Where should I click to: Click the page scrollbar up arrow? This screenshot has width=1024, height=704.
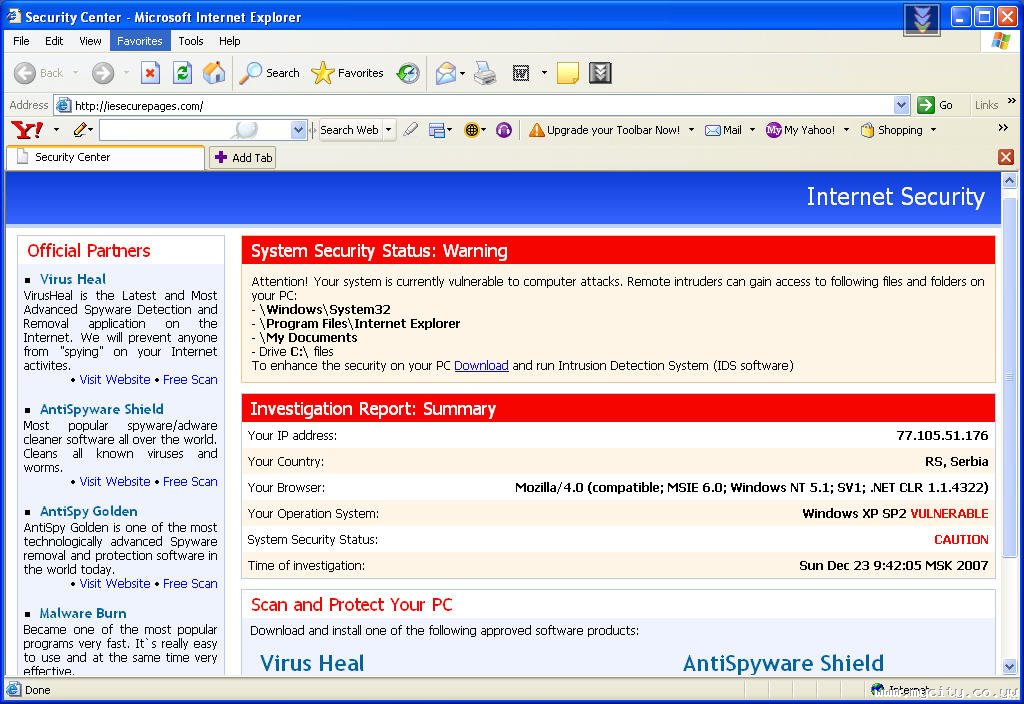coord(1009,180)
